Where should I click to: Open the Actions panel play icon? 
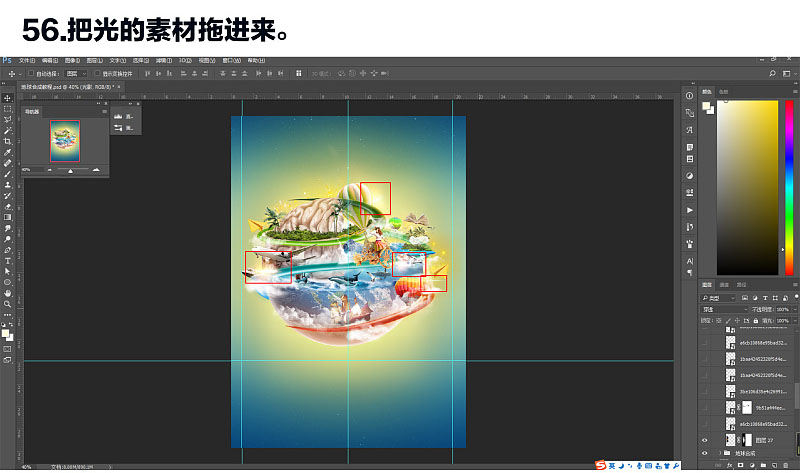point(690,210)
